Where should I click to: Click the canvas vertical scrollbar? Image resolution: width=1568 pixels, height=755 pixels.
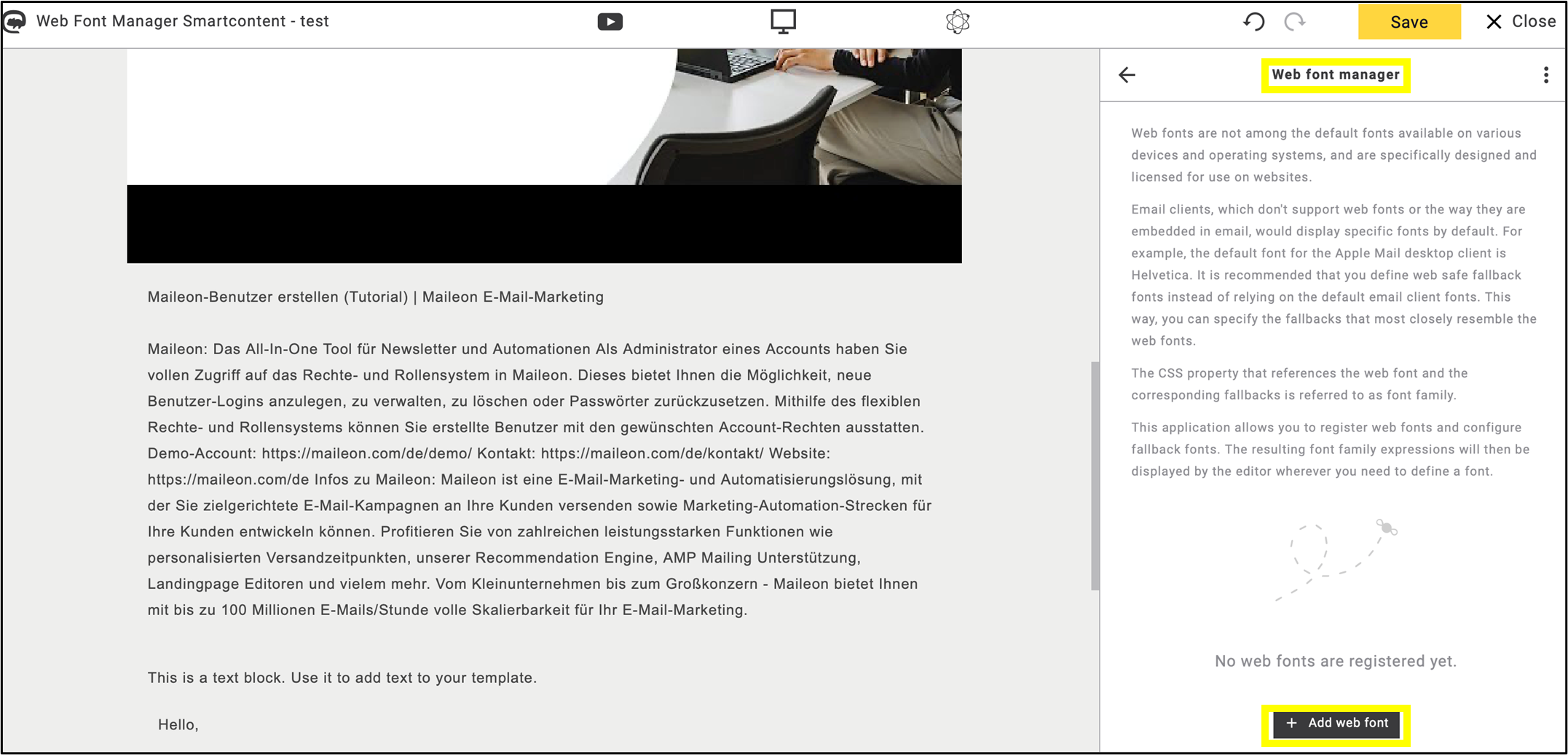(1095, 475)
